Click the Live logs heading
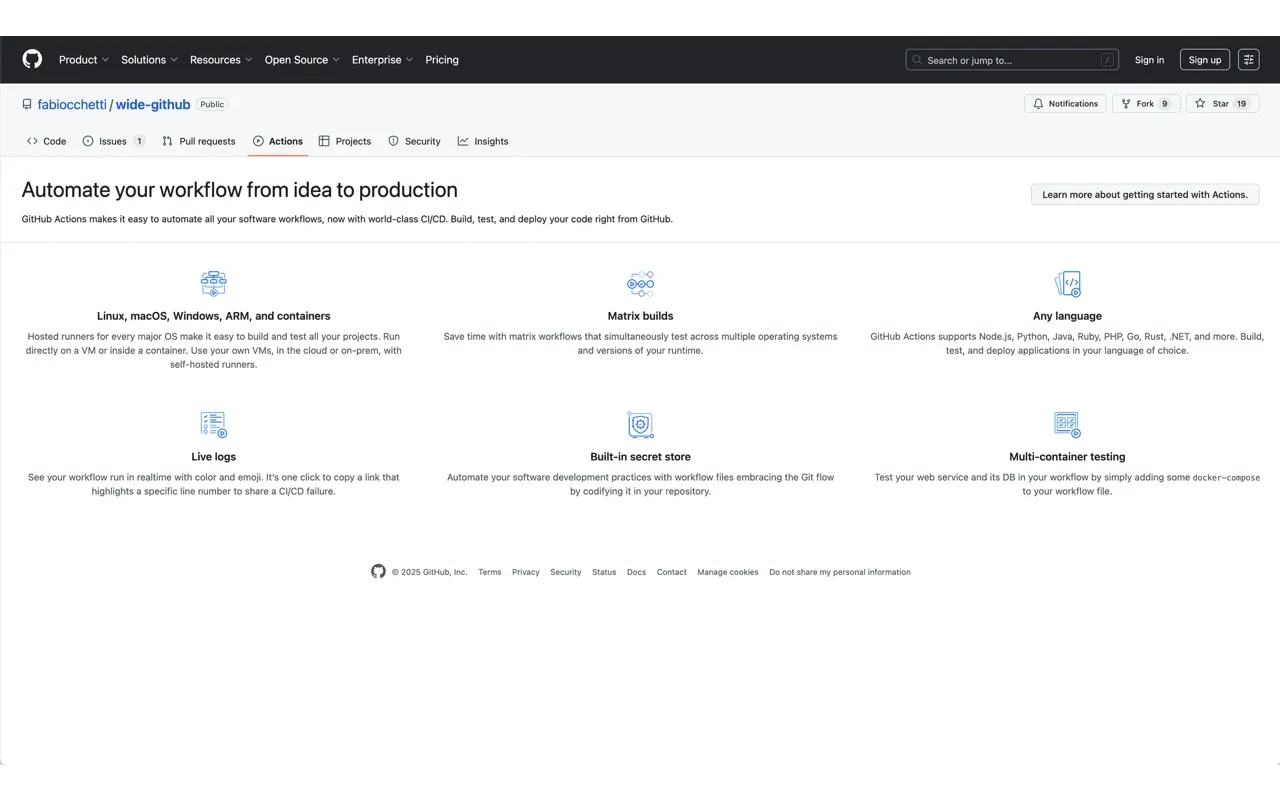This screenshot has height=800, width=1280. pos(214,457)
